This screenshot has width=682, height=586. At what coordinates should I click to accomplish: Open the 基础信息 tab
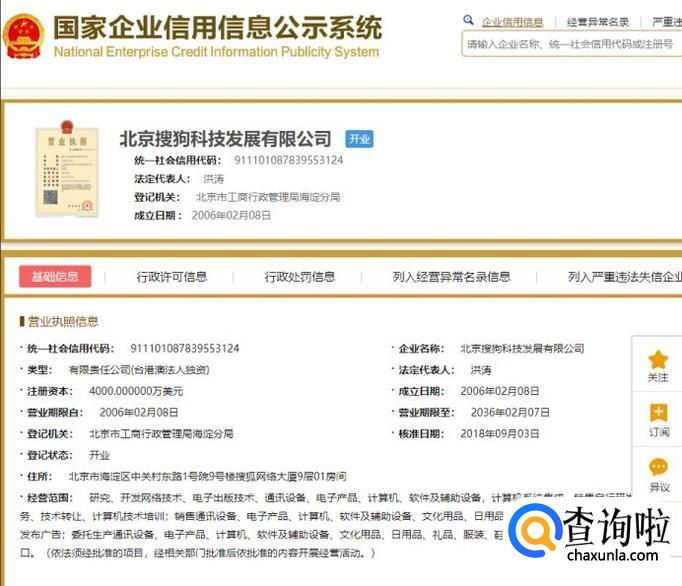[x=55, y=277]
